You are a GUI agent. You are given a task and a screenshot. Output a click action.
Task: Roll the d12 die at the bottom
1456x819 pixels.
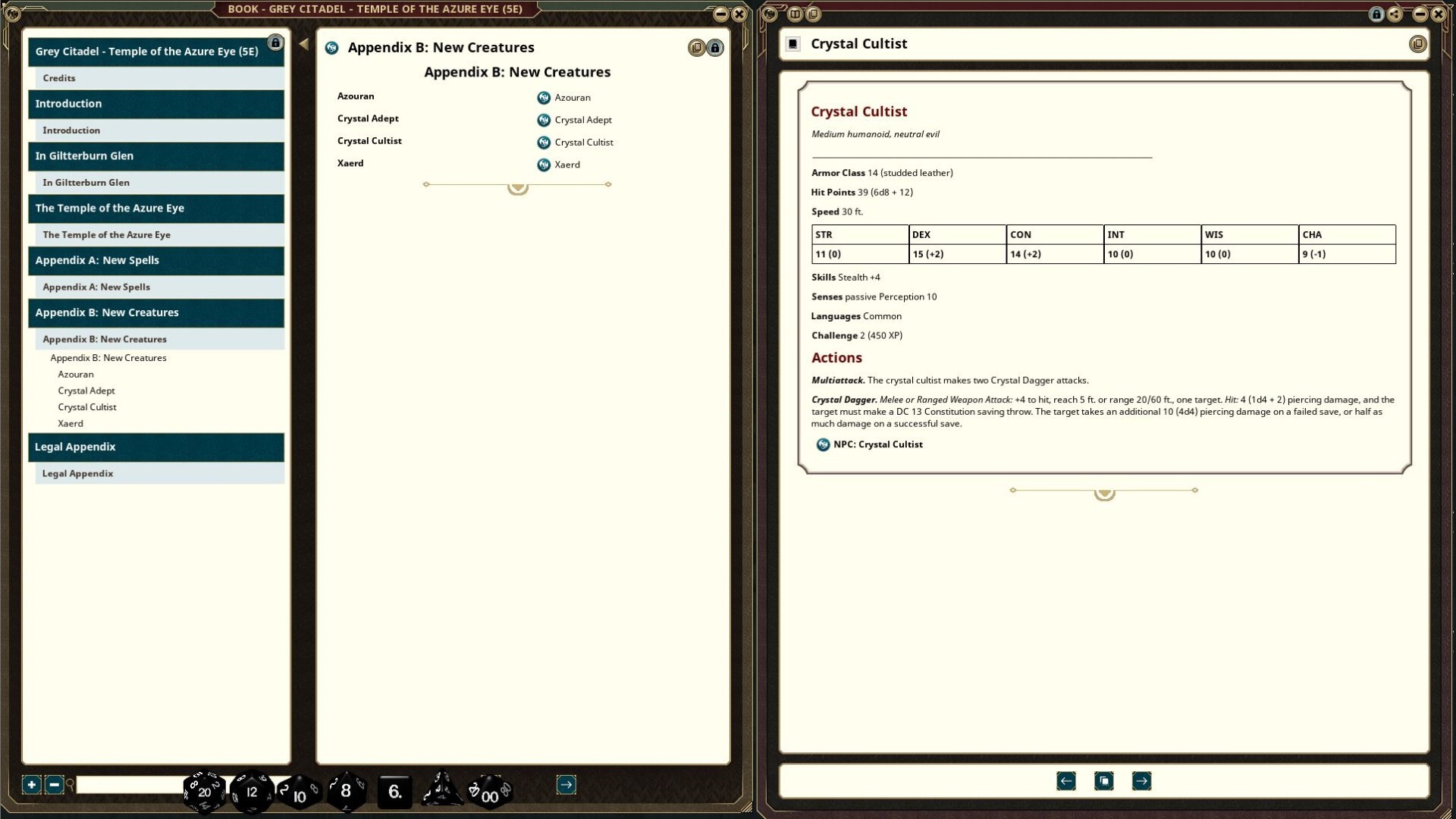[252, 791]
